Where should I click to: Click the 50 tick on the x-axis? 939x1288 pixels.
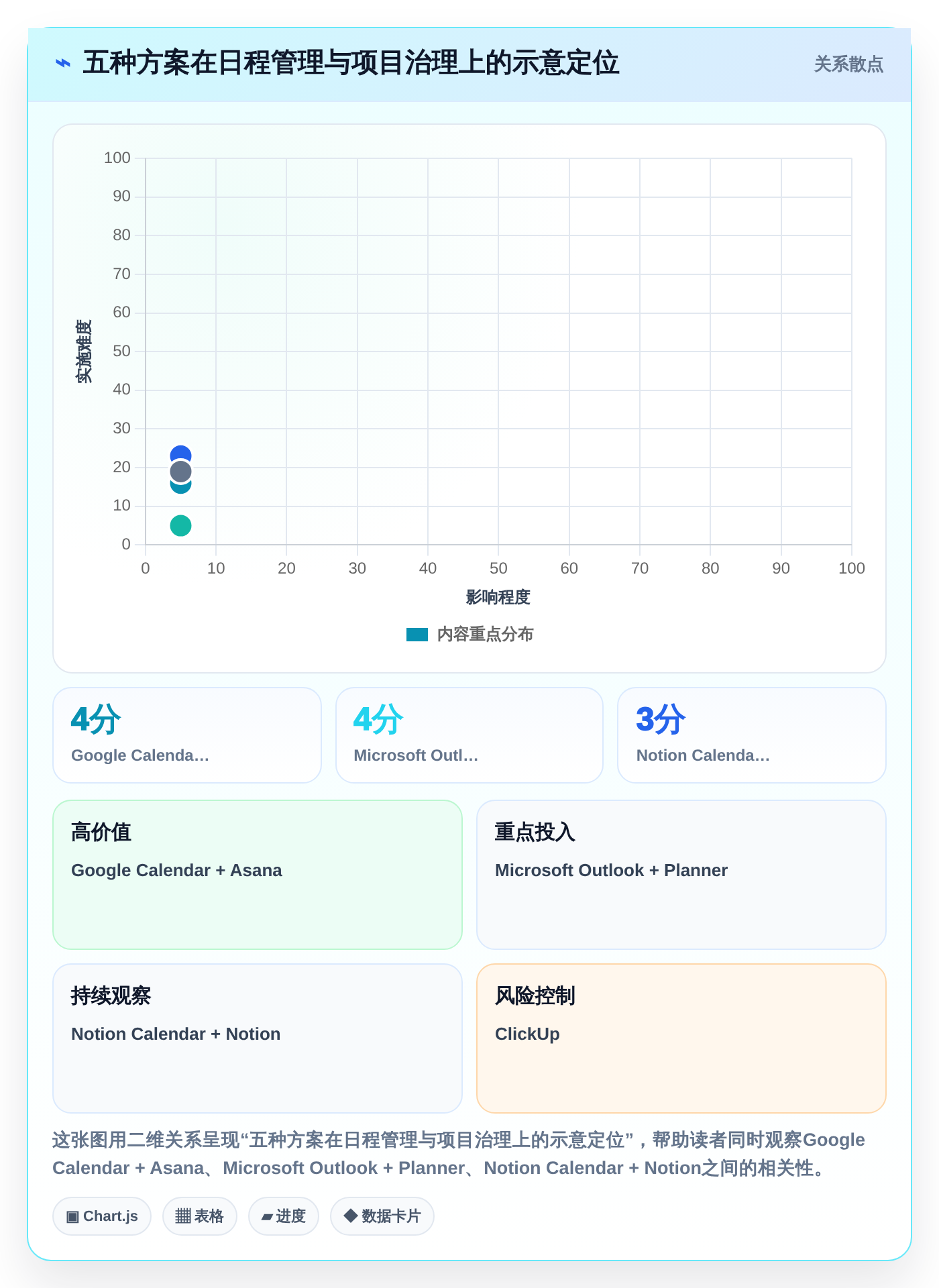[498, 568]
